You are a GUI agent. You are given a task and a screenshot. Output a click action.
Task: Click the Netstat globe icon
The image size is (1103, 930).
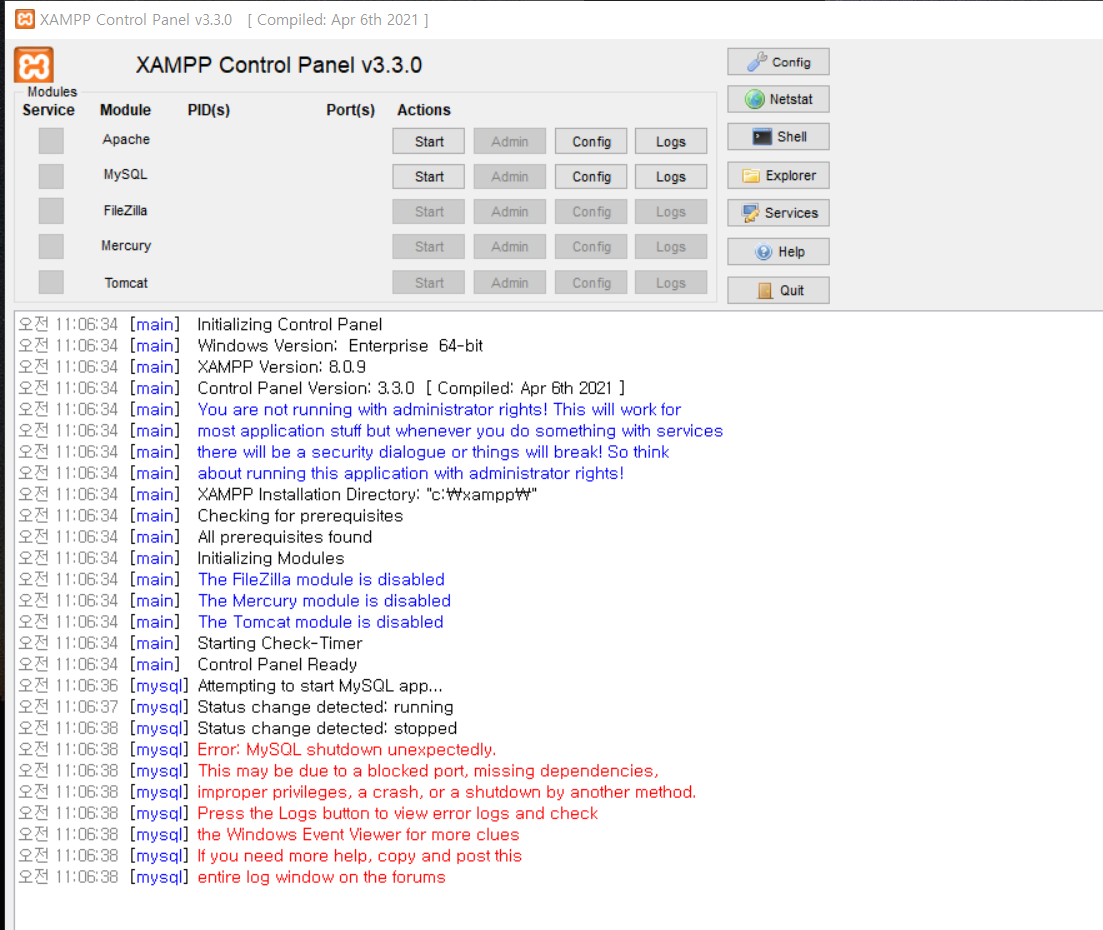755,99
